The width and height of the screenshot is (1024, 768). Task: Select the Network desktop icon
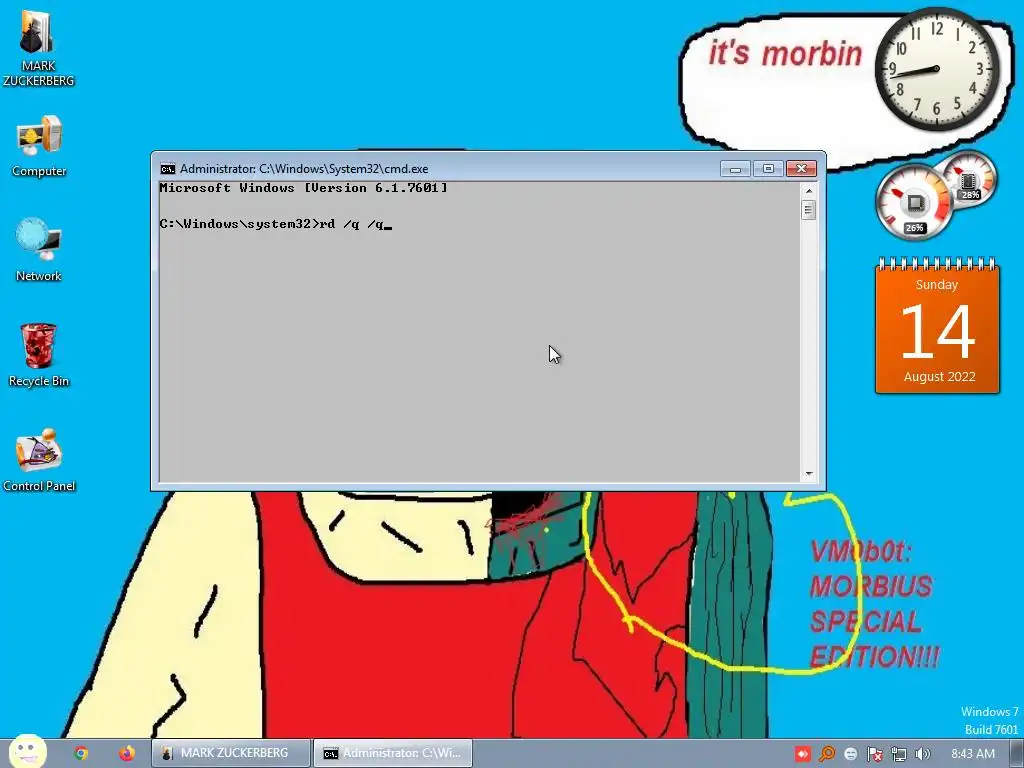(39, 250)
